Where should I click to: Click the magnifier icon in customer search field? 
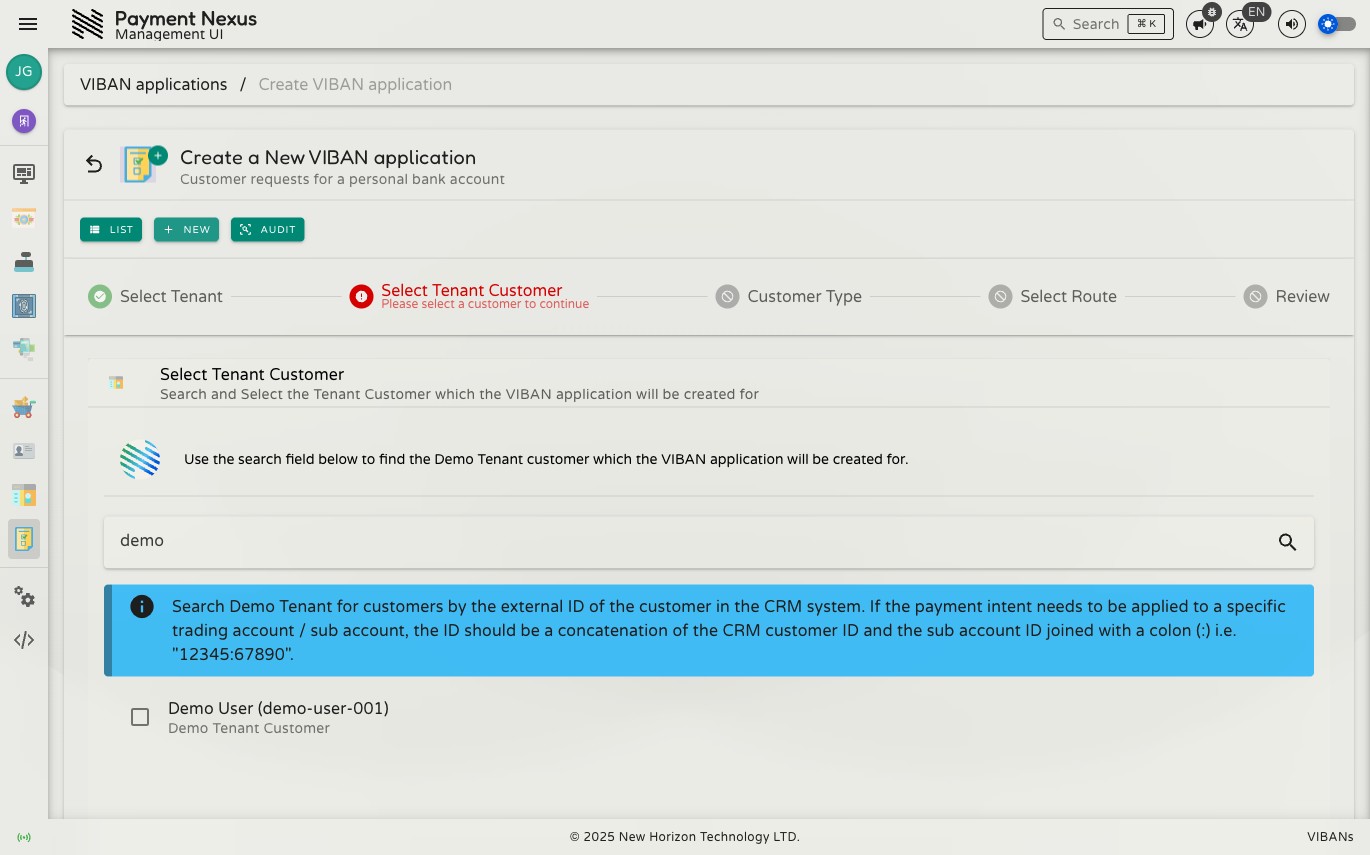tap(1287, 542)
